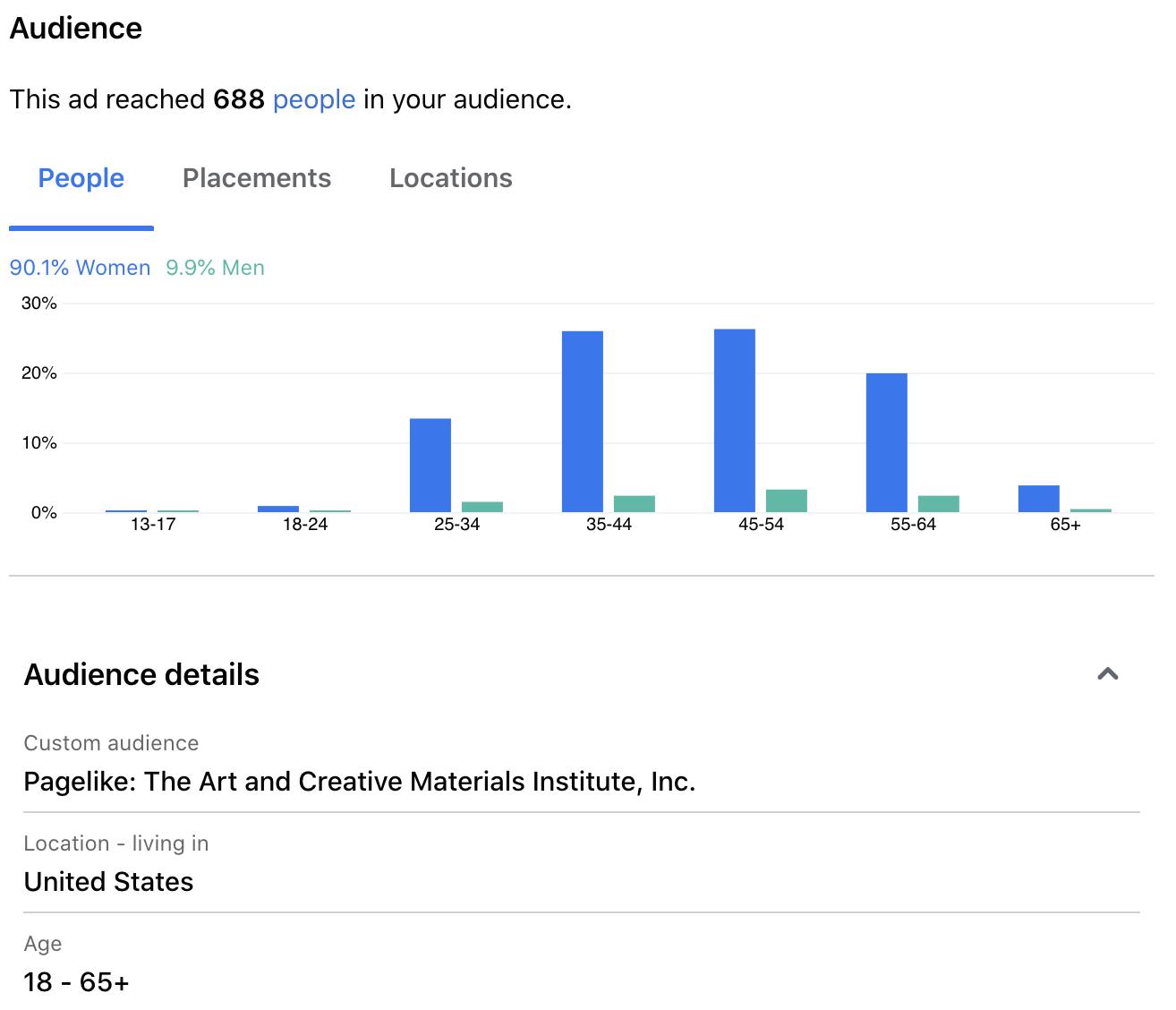1176x1010 pixels.
Task: Open the People tab
Action: (81, 178)
